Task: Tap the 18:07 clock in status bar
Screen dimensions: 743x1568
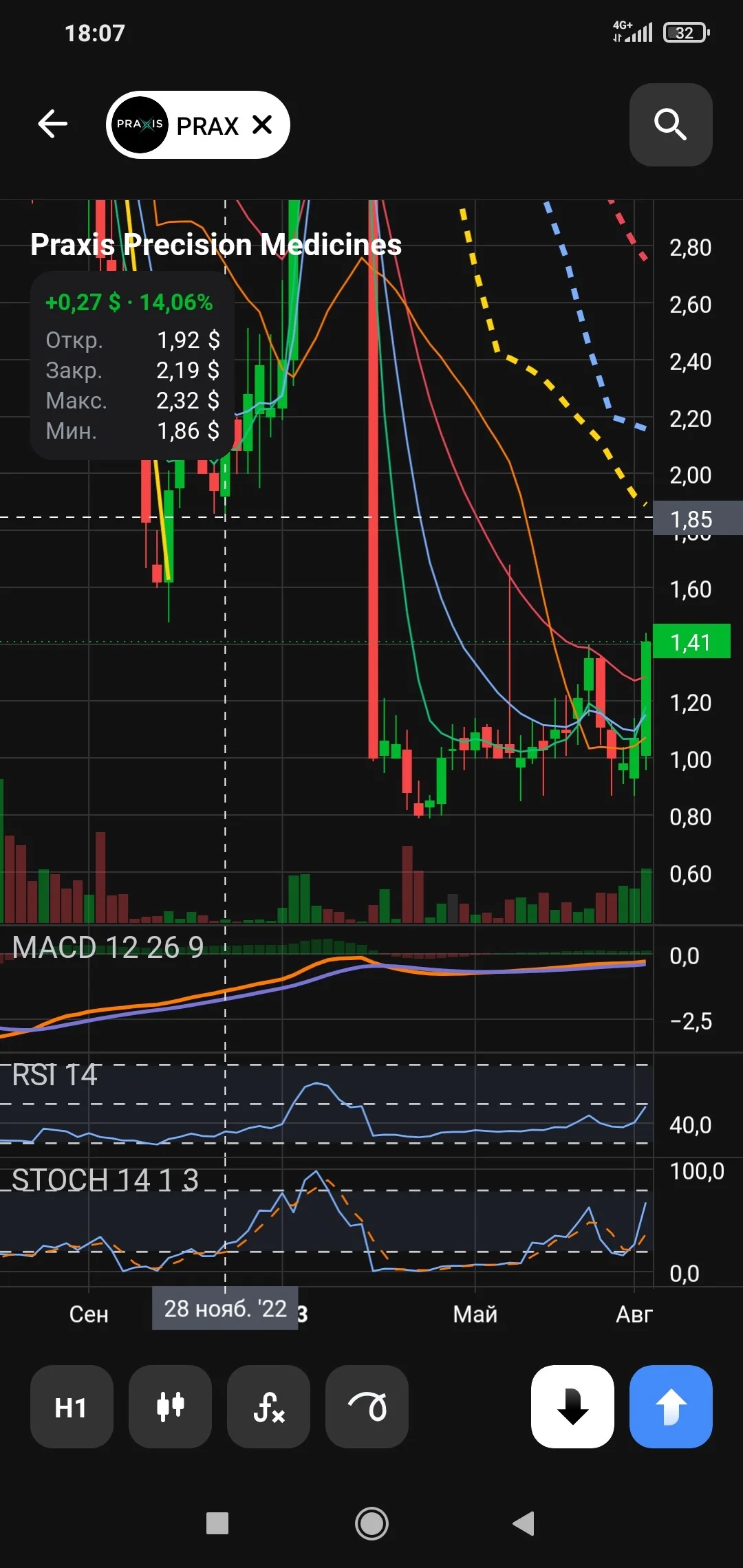Action: tap(95, 33)
